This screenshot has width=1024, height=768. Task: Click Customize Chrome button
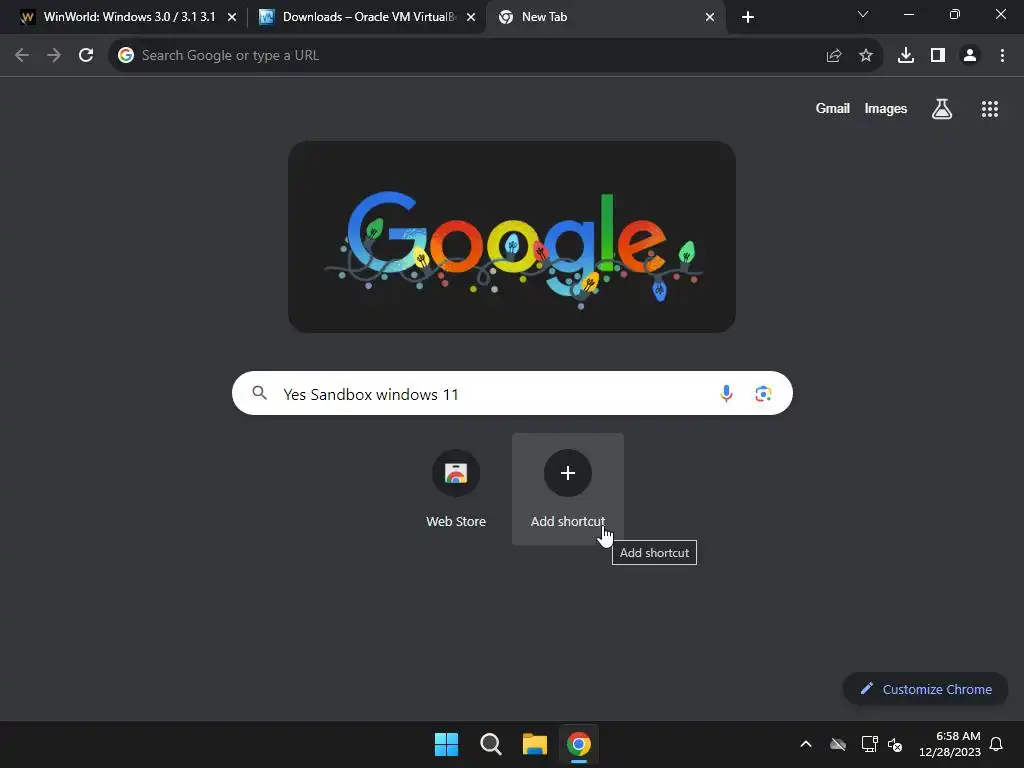pyautogui.click(x=925, y=689)
